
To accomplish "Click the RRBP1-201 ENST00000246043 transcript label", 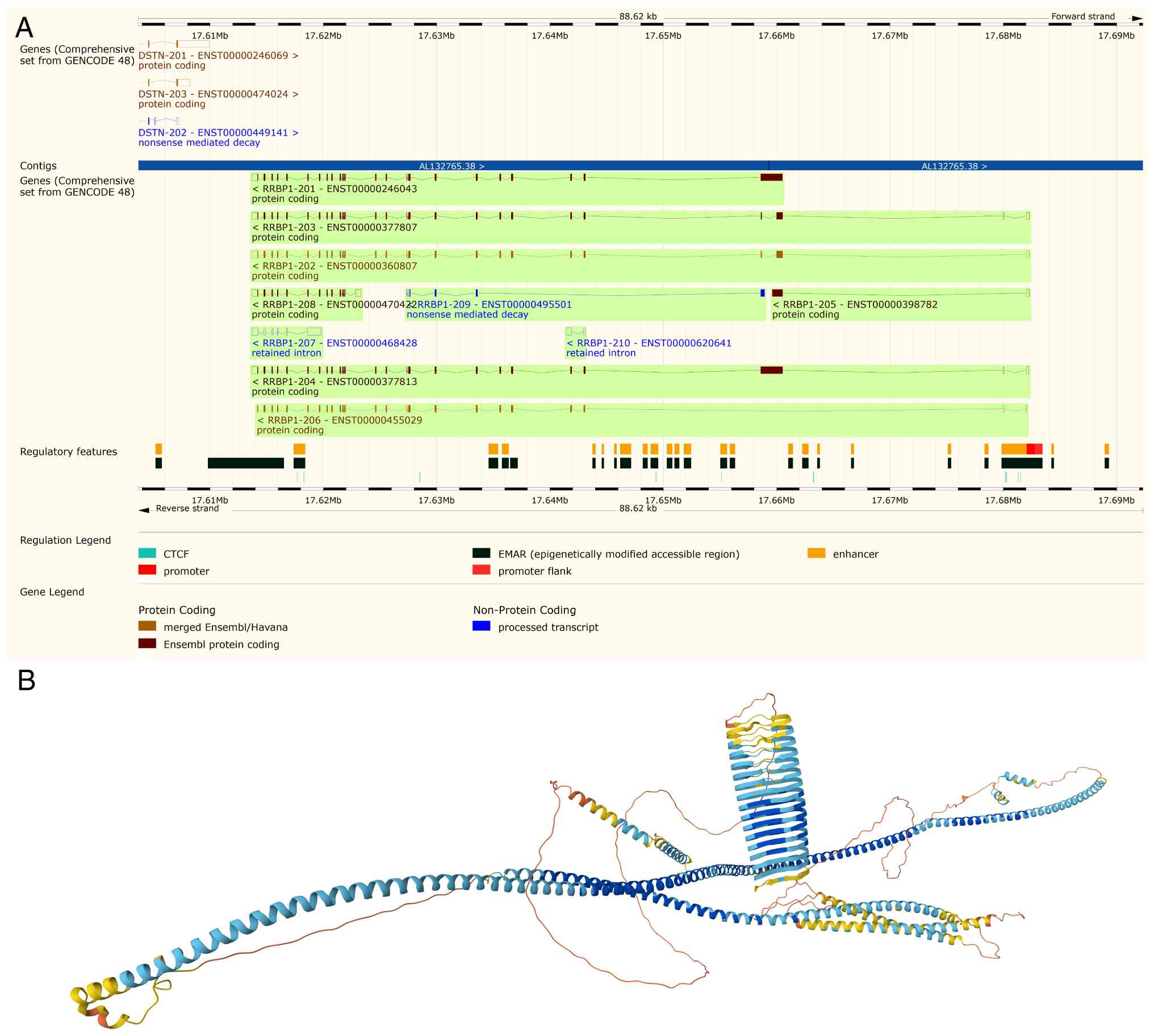I will click(x=335, y=189).
